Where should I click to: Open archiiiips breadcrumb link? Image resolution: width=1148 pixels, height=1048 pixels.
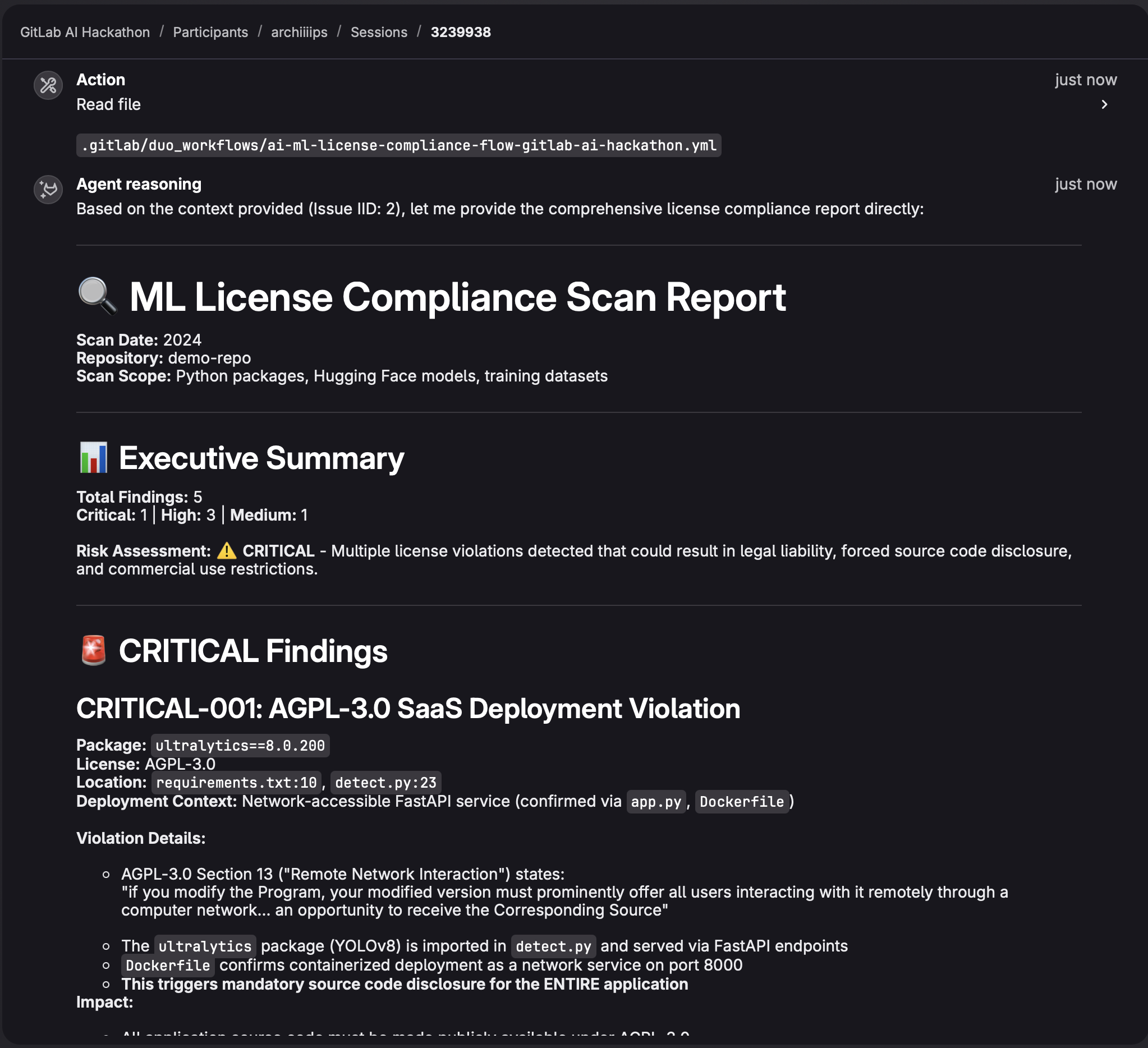tap(299, 33)
